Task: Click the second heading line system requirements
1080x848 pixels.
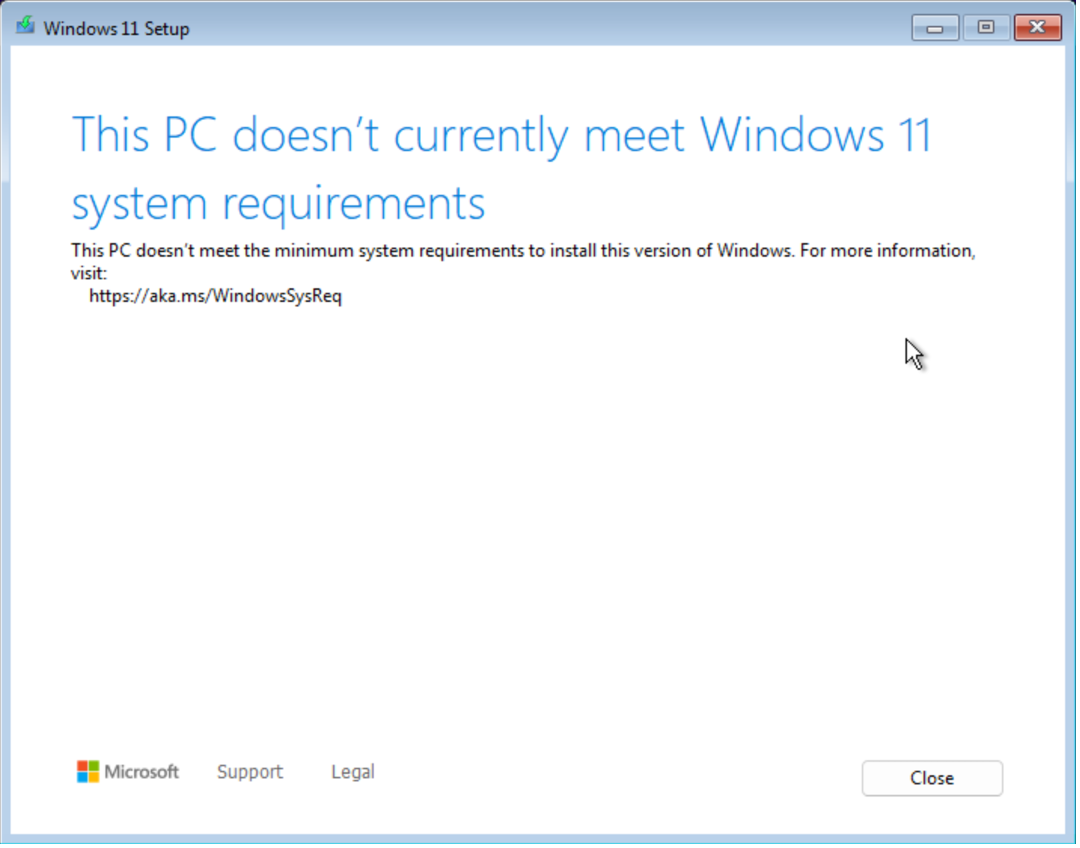Action: [x=278, y=203]
